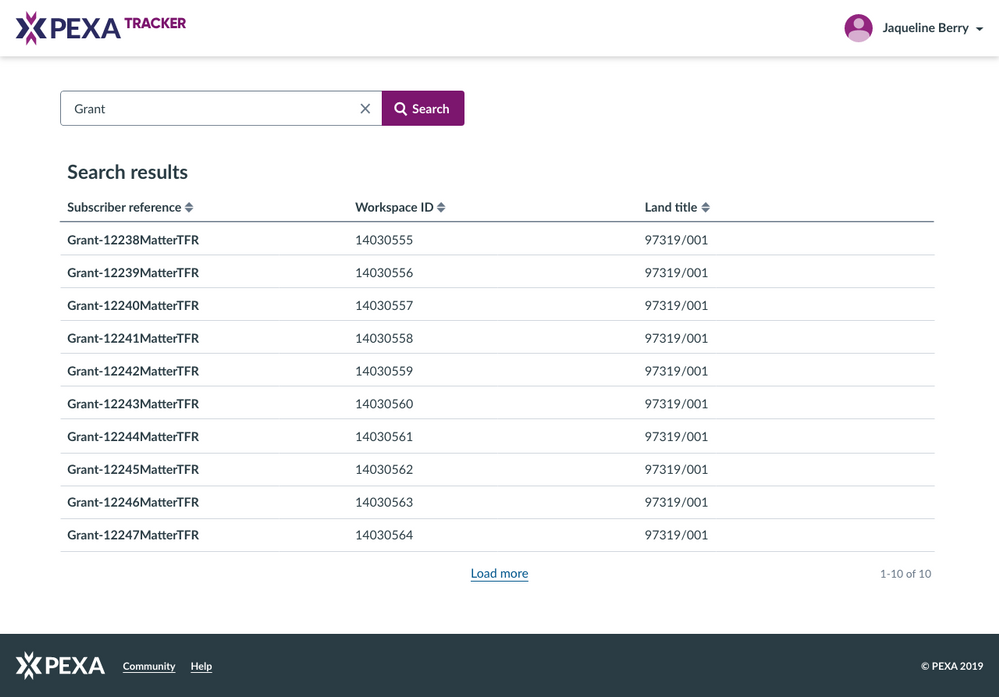The height and width of the screenshot is (697, 999).
Task: Click Jaqueline Berry user name
Action: coord(925,28)
